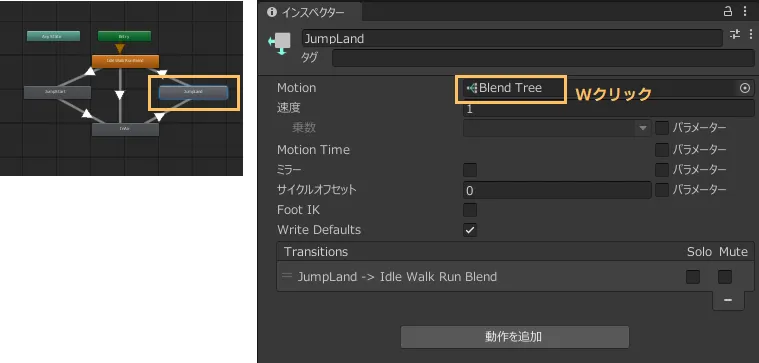Grab the reorder handle on the JumpLand transition row
The width and height of the screenshot is (759, 363).
(x=287, y=276)
